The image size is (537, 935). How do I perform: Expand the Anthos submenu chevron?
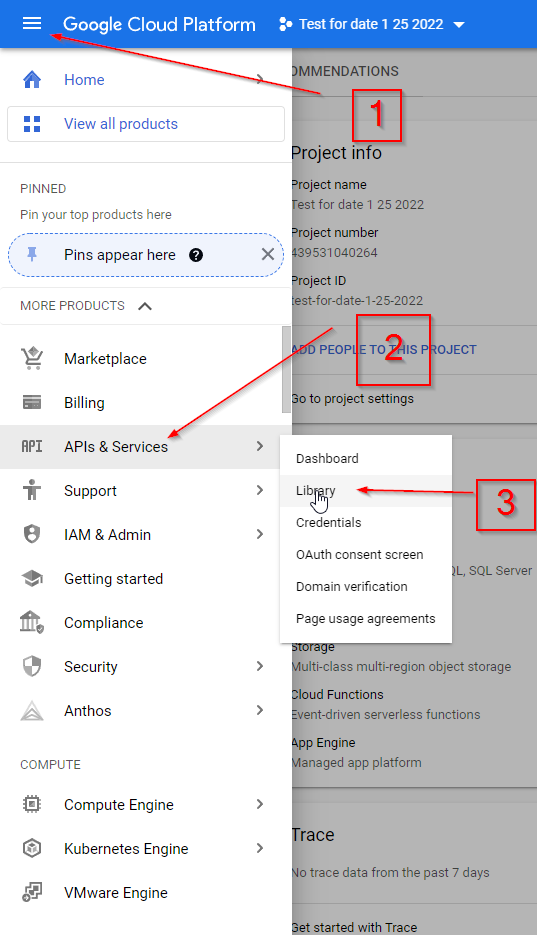[260, 710]
